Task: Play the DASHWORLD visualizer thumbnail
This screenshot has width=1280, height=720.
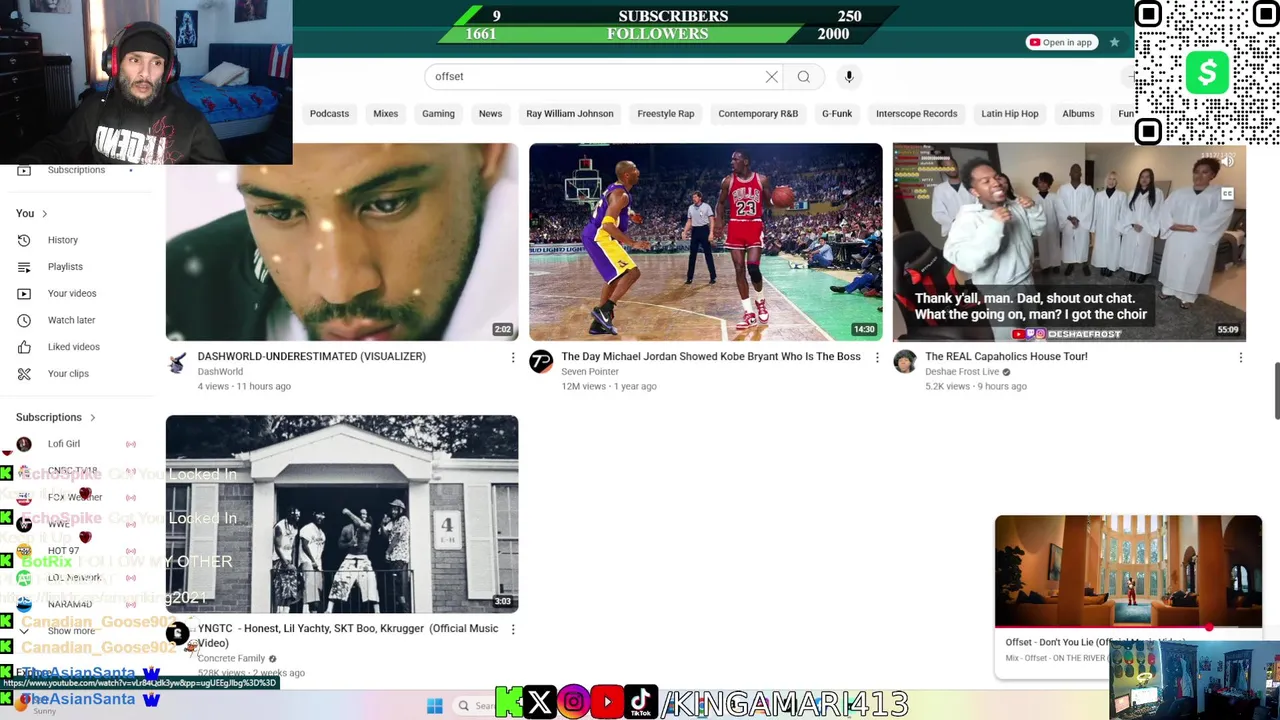Action: click(x=342, y=242)
